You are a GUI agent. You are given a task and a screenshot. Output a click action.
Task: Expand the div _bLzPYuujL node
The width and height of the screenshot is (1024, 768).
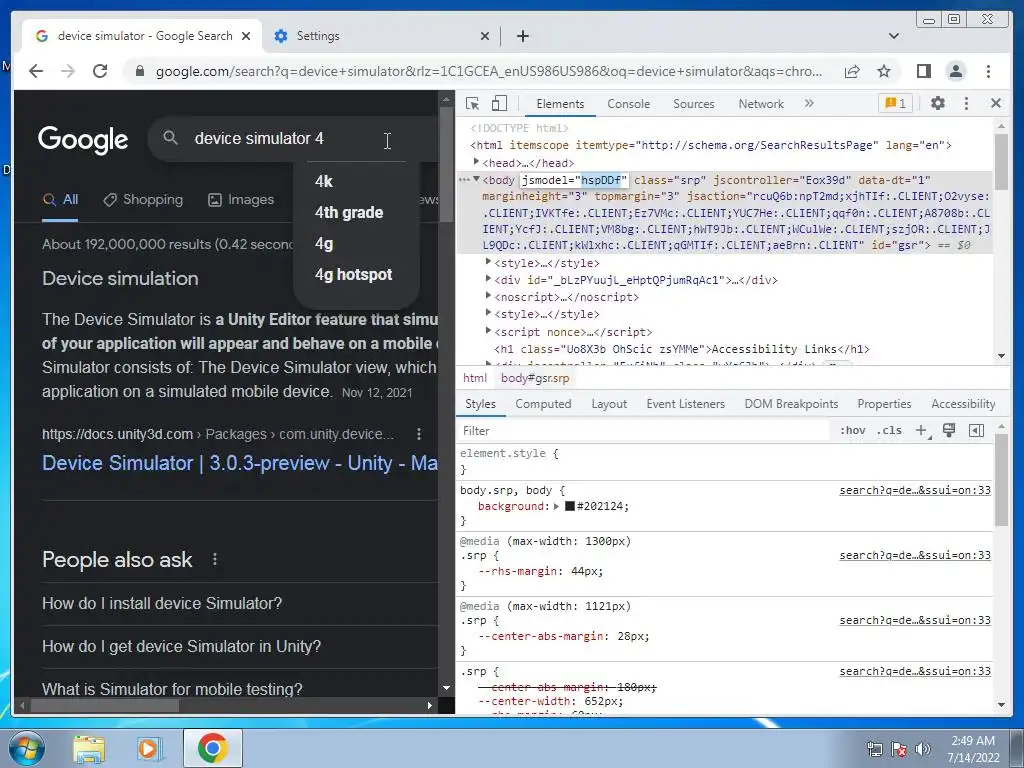(x=488, y=279)
